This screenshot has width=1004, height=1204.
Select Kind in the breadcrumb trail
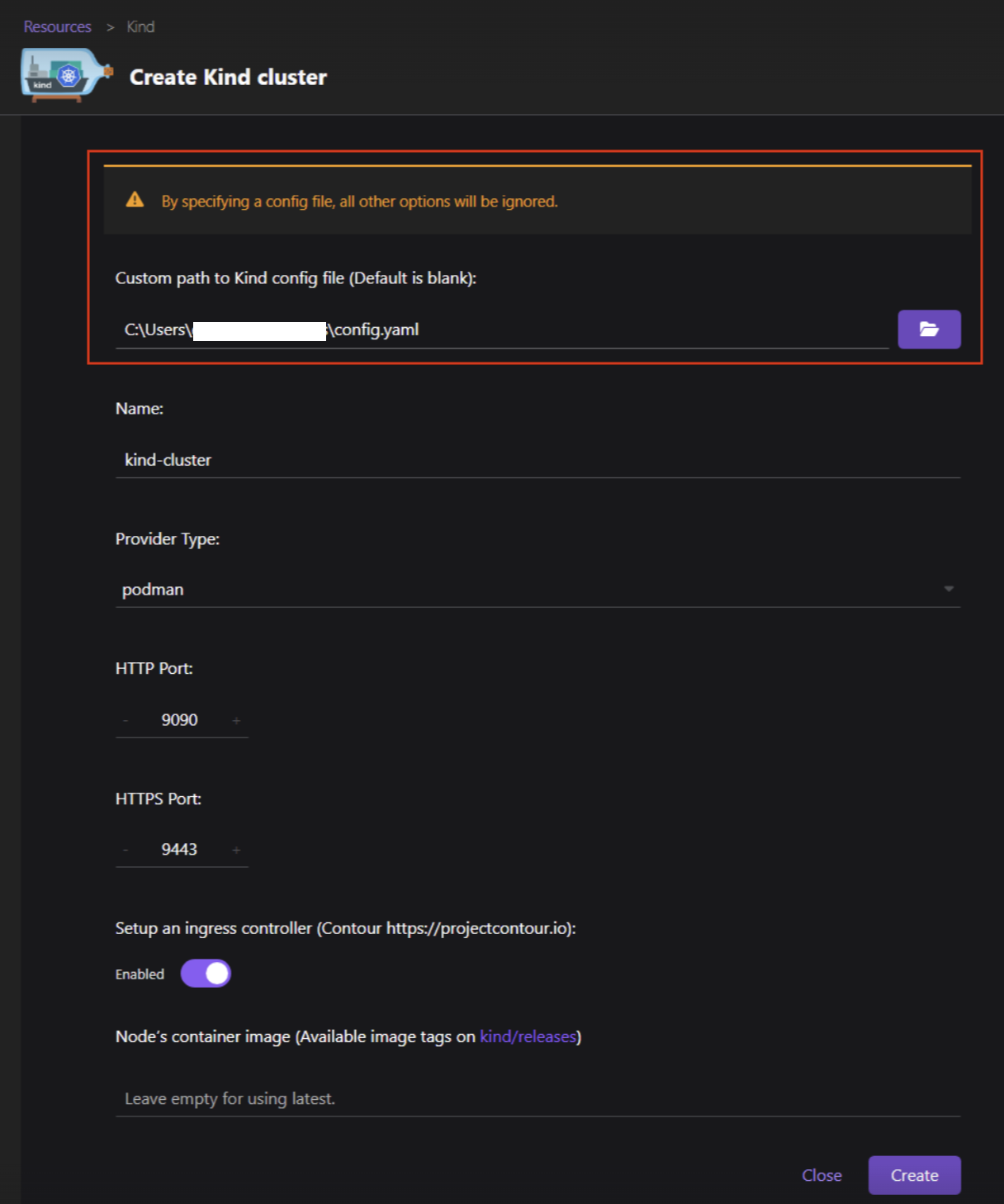point(139,26)
